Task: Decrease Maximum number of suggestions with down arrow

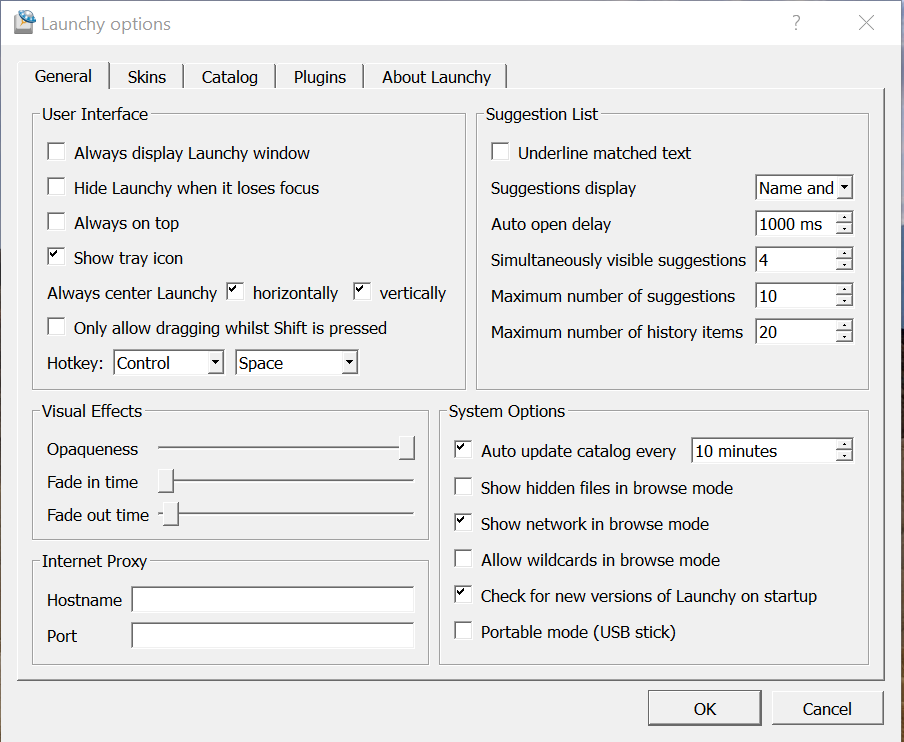Action: pos(845,302)
